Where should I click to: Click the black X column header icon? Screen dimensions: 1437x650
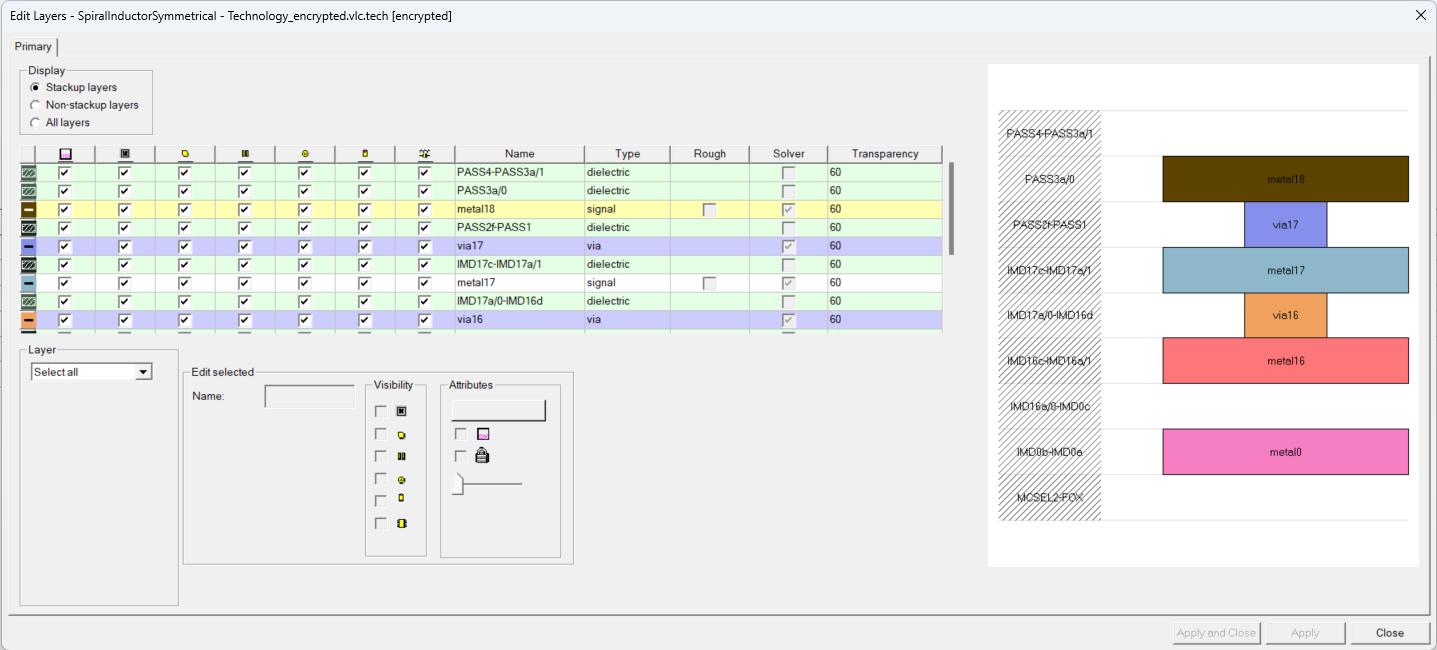coord(125,153)
